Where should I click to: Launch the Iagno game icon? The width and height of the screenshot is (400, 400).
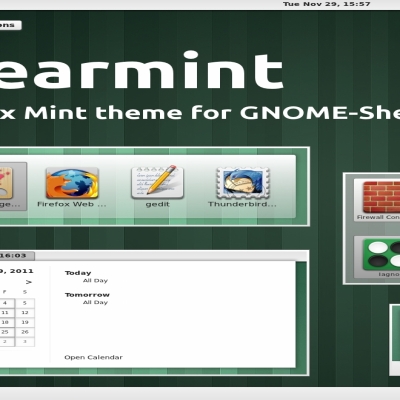[381, 254]
